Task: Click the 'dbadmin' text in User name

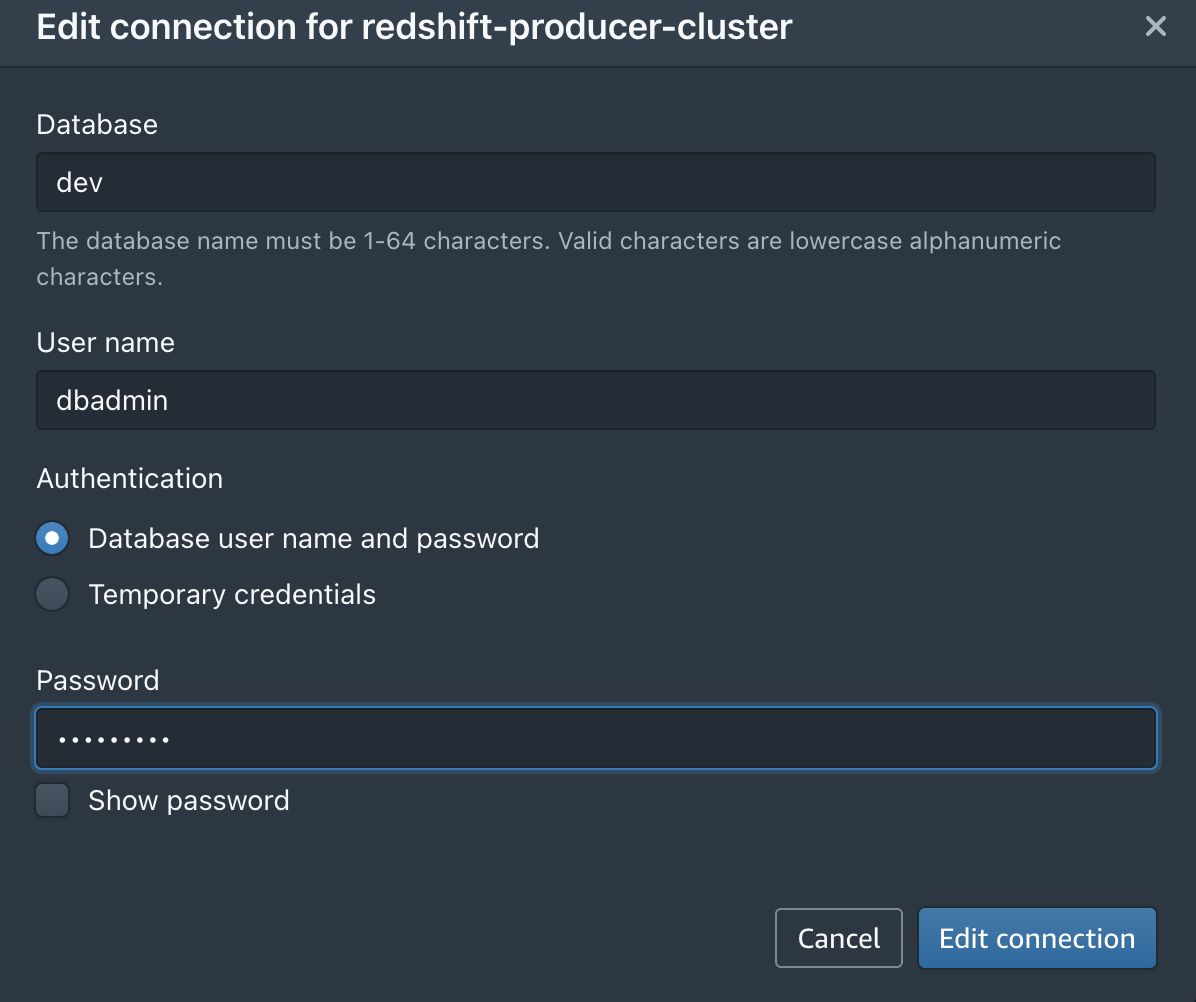Action: pyautogui.click(x=112, y=401)
